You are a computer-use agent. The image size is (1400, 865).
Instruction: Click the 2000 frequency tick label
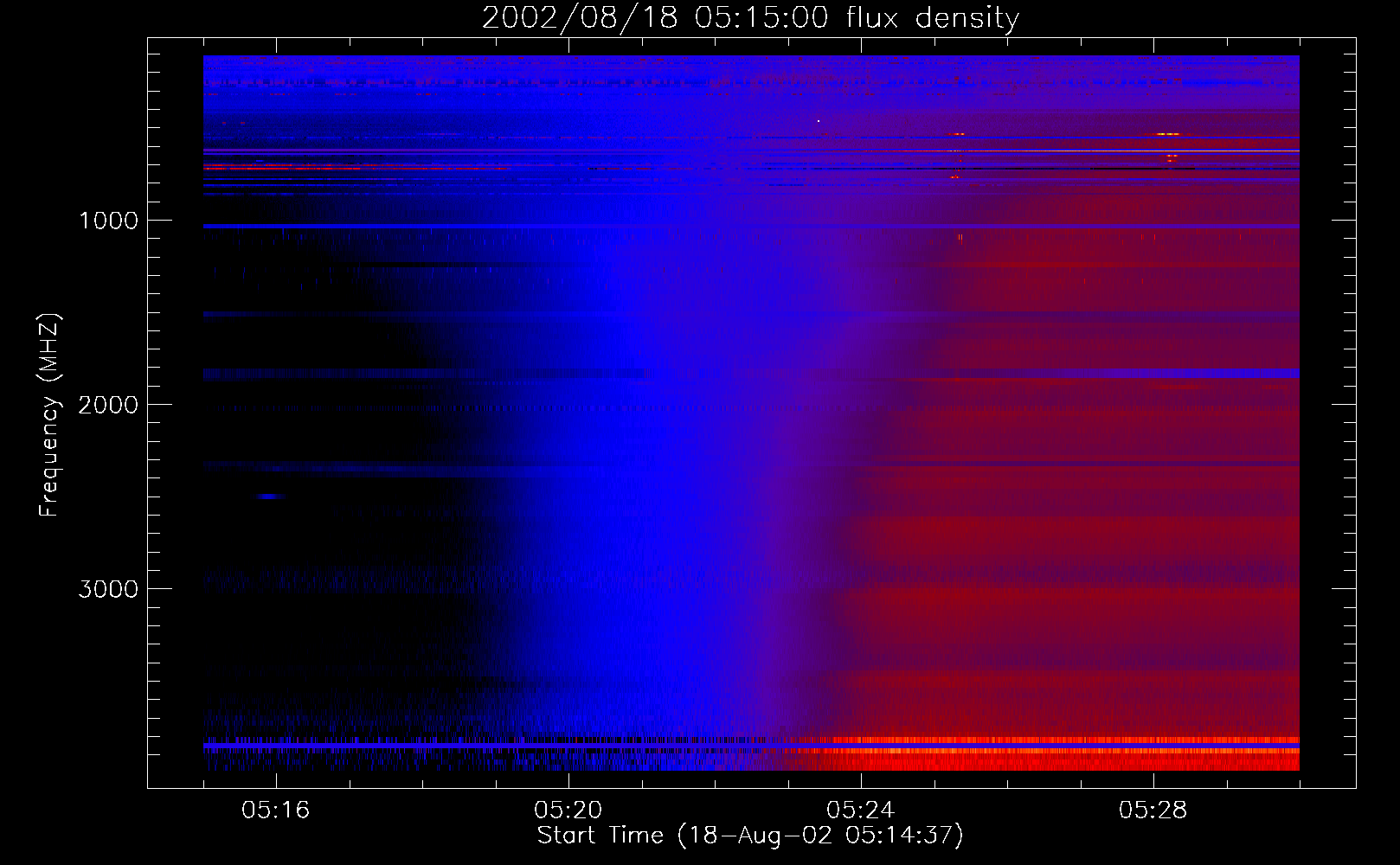point(108,405)
